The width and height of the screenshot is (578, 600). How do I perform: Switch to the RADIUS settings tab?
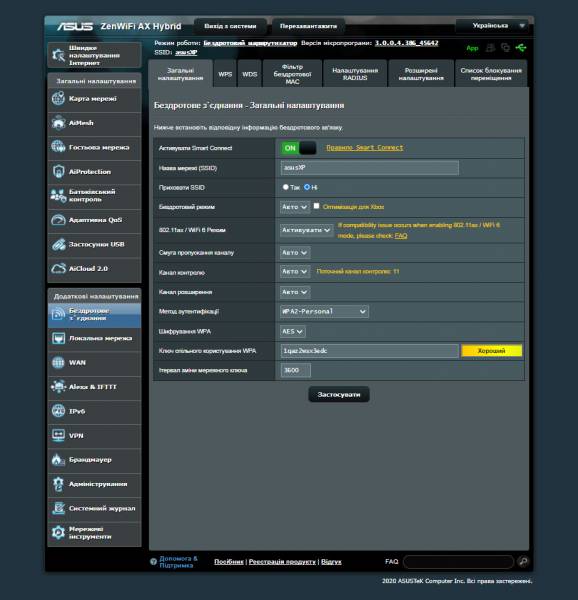pos(355,74)
